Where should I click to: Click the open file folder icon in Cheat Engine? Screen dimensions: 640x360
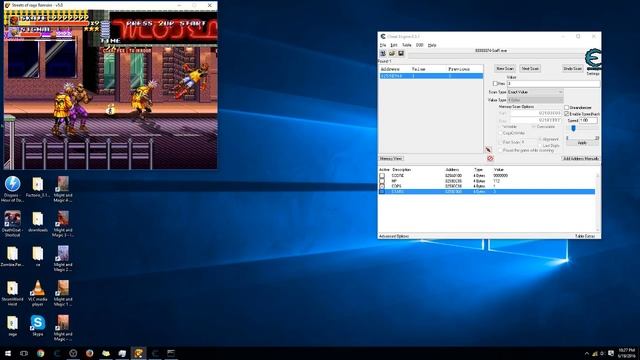click(392, 53)
